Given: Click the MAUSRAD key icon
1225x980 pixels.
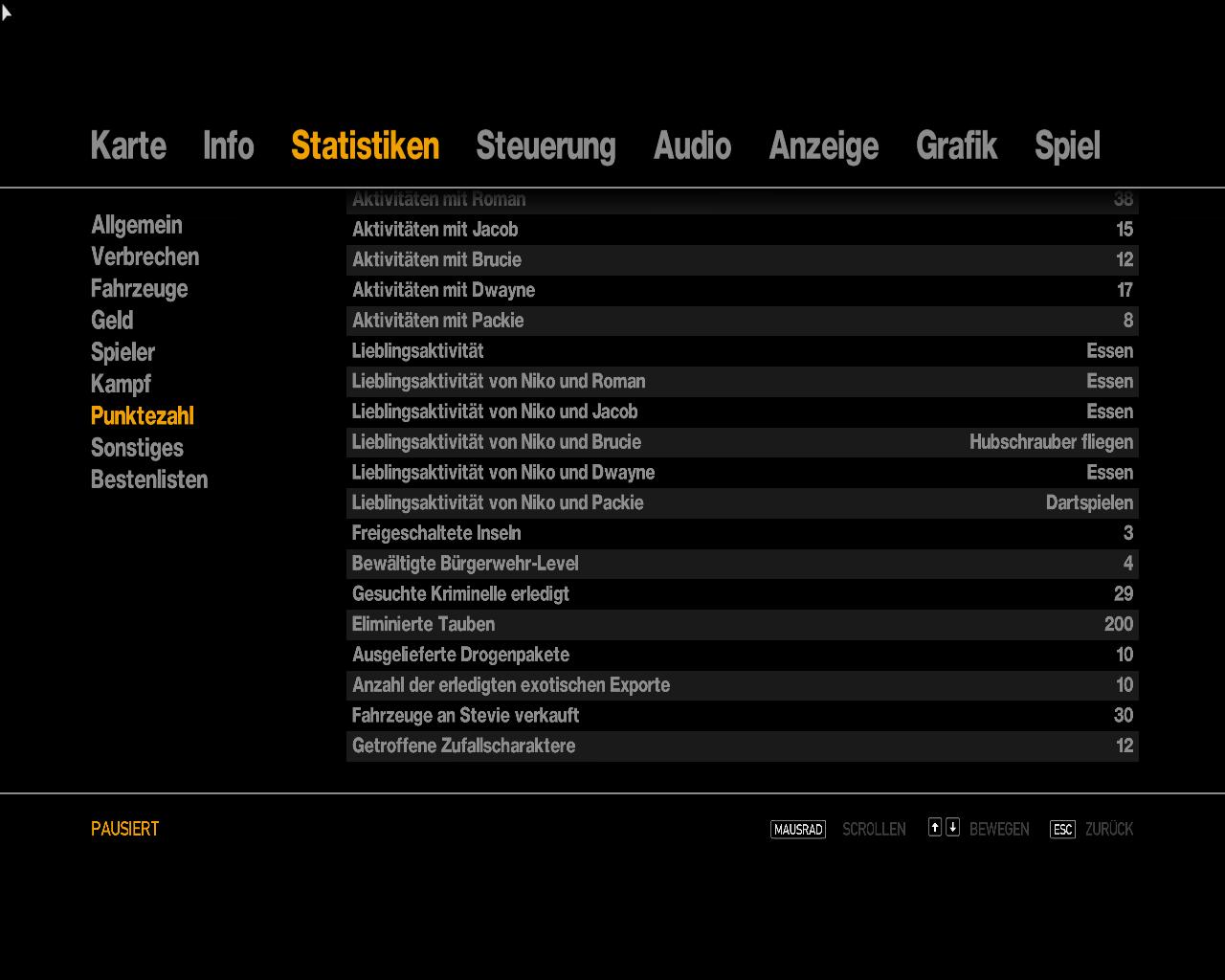Looking at the screenshot, I should click(797, 830).
